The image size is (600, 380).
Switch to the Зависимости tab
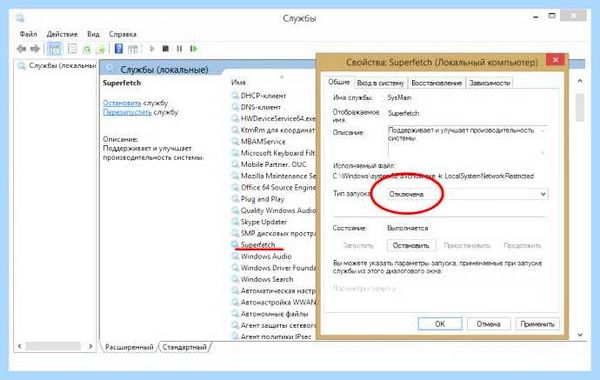(489, 83)
